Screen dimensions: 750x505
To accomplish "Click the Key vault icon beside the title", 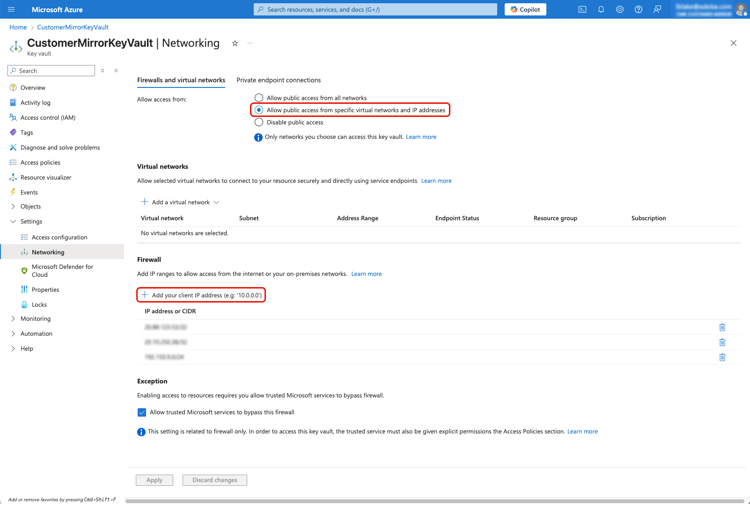I will (x=16, y=47).
